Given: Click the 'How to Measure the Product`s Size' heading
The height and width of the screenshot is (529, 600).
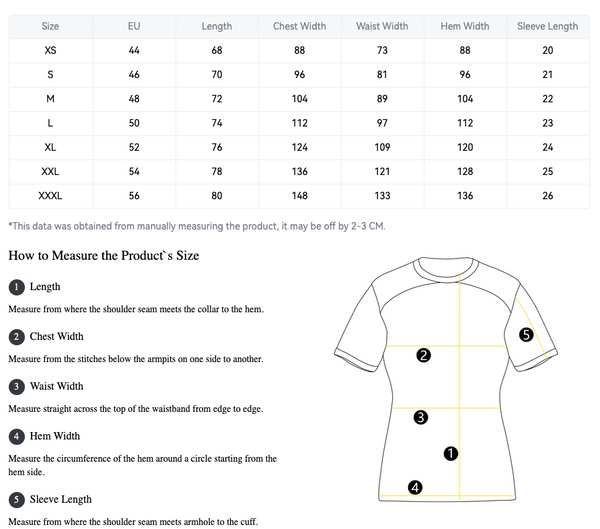Looking at the screenshot, I should [104, 256].
